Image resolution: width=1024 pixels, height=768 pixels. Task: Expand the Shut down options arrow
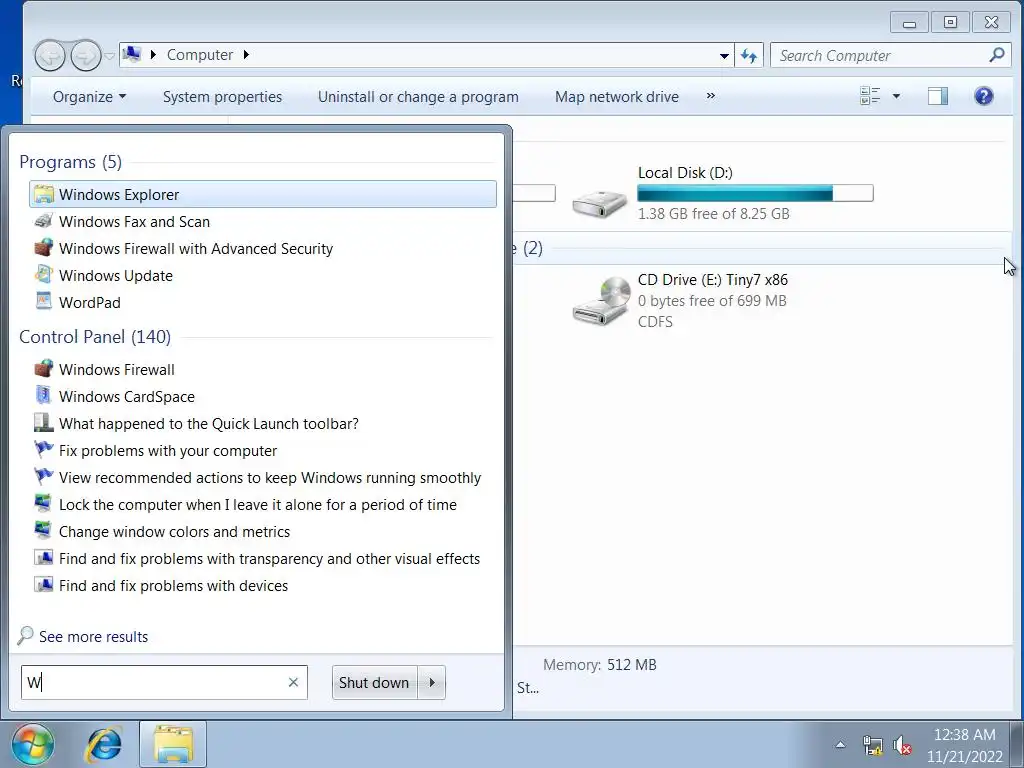[x=432, y=682]
